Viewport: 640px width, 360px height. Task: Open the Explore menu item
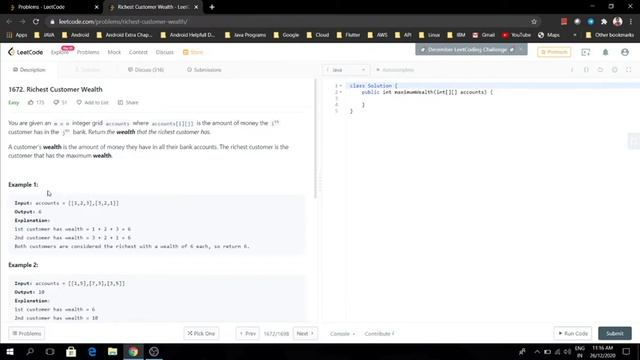[60, 52]
